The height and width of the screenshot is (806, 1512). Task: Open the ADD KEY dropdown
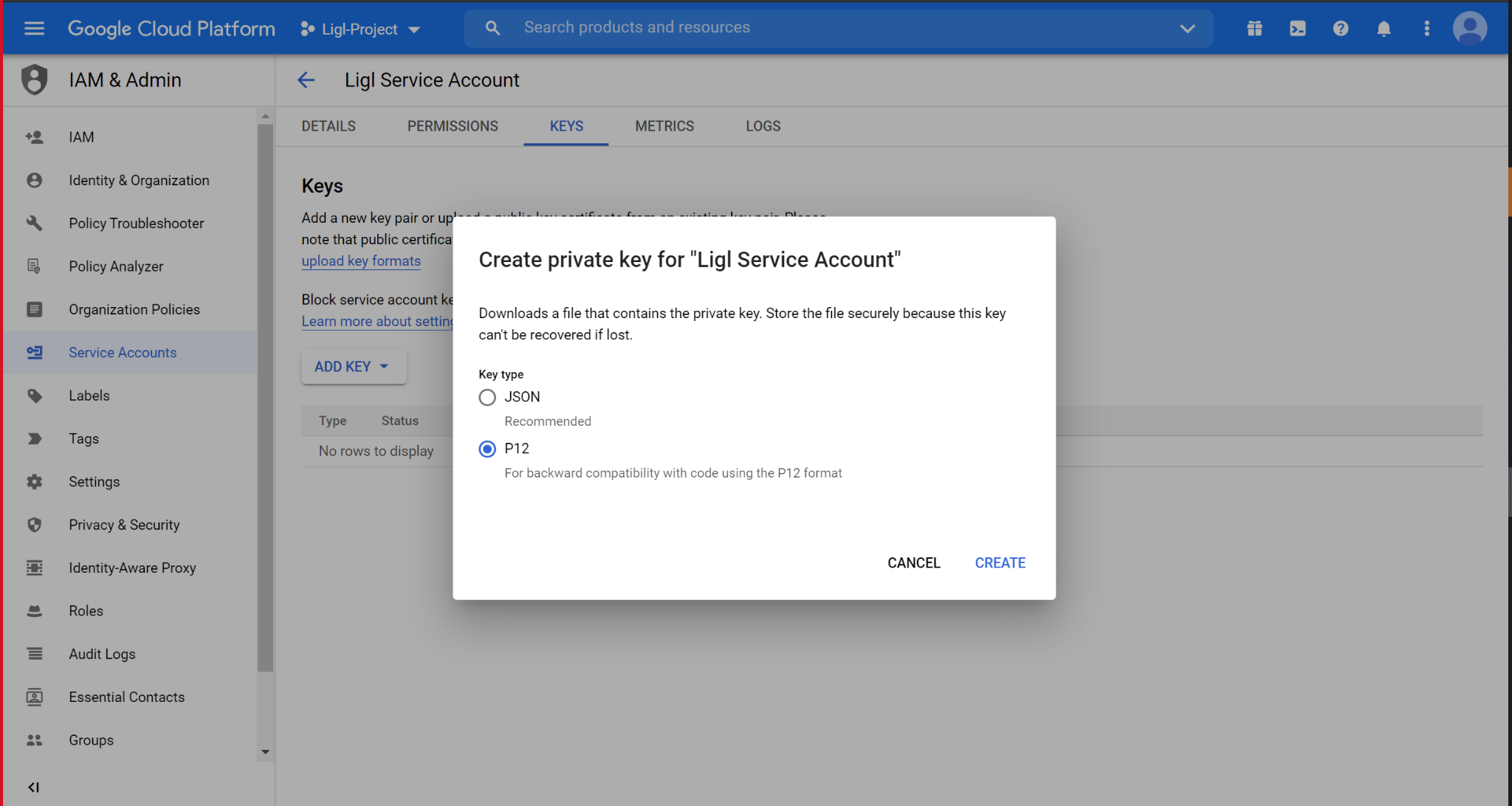(354, 367)
